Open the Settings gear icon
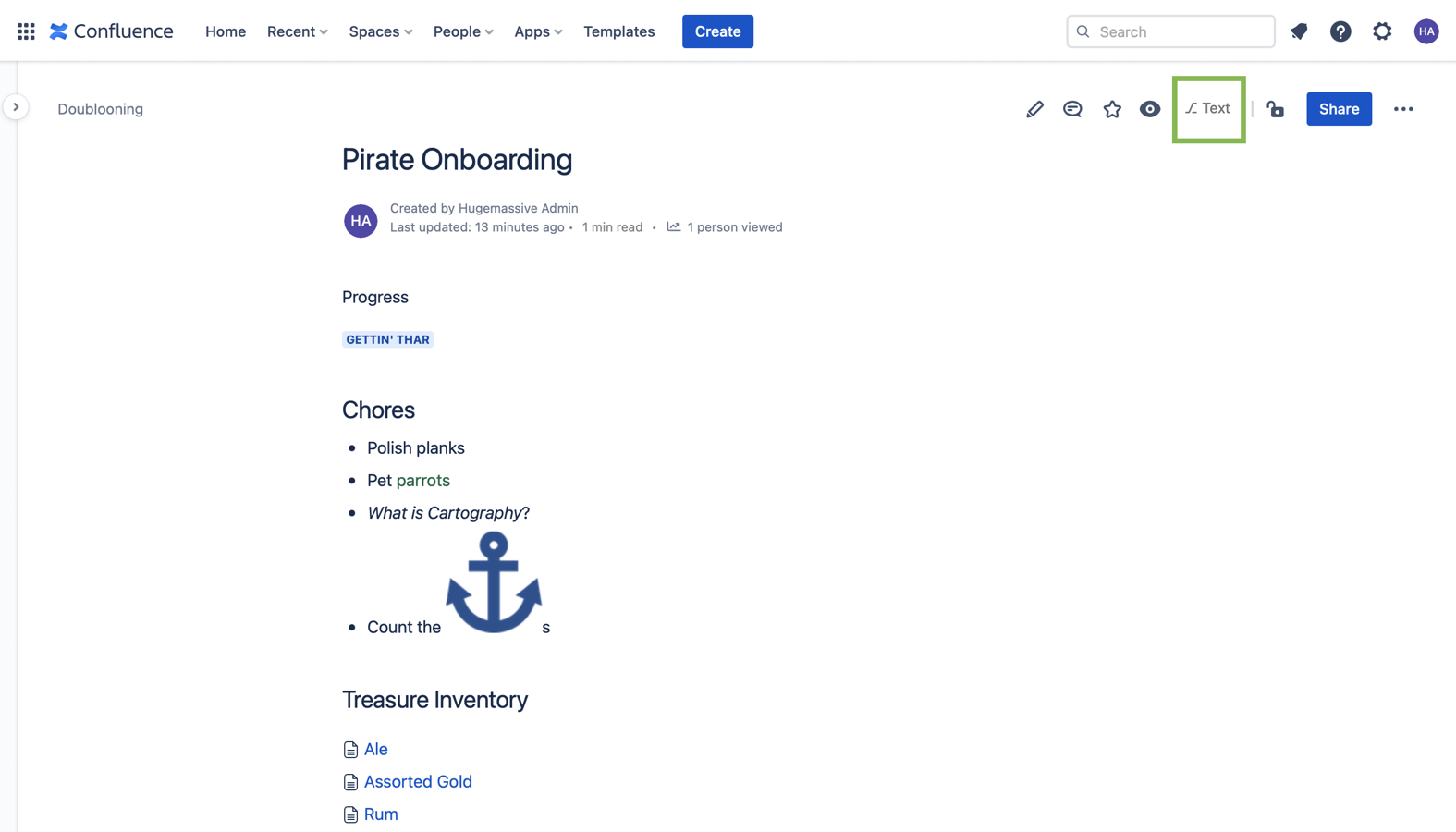The width and height of the screenshot is (1456, 832). (x=1382, y=31)
